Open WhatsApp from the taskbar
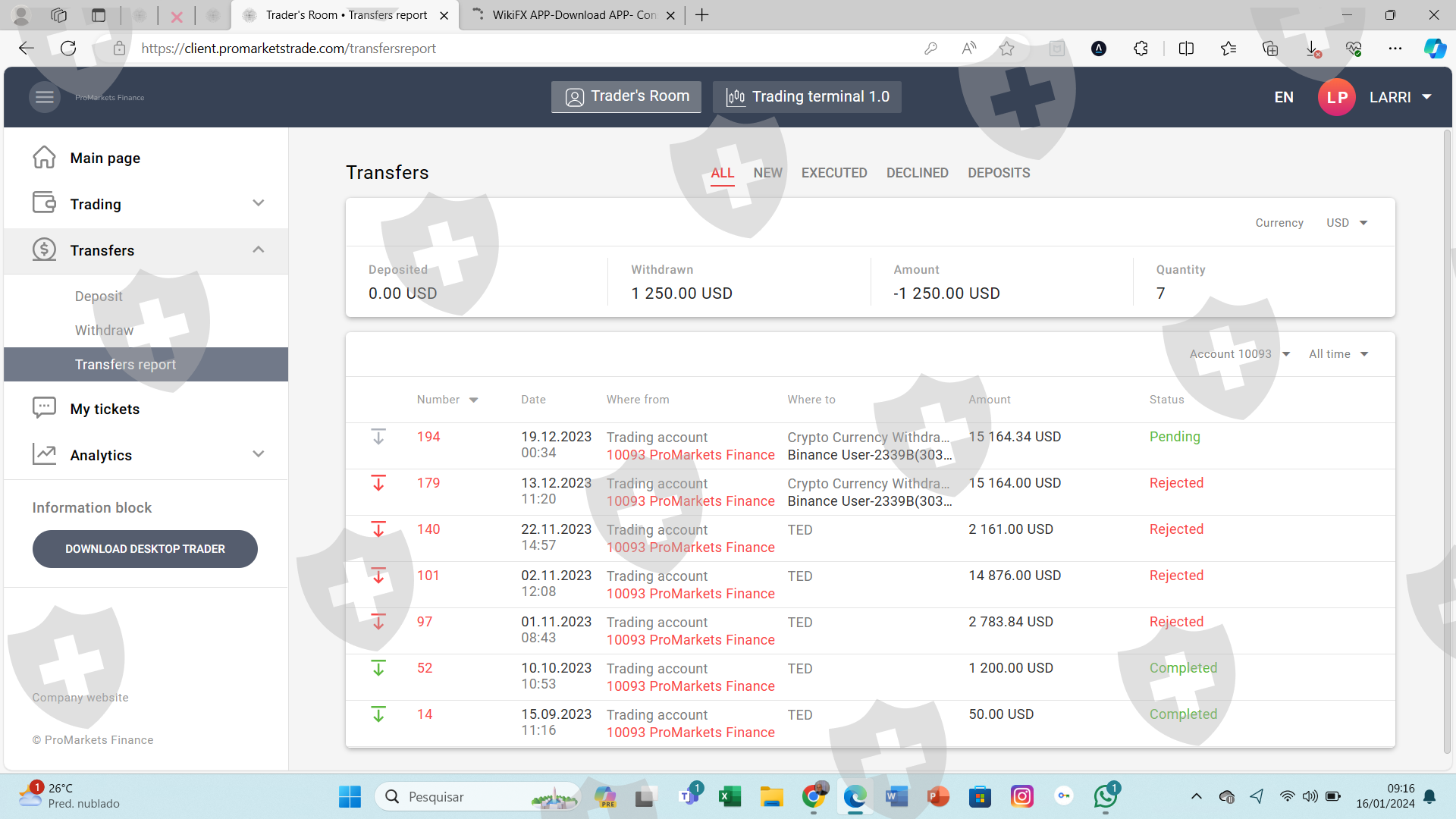1456x819 pixels. [x=1105, y=796]
